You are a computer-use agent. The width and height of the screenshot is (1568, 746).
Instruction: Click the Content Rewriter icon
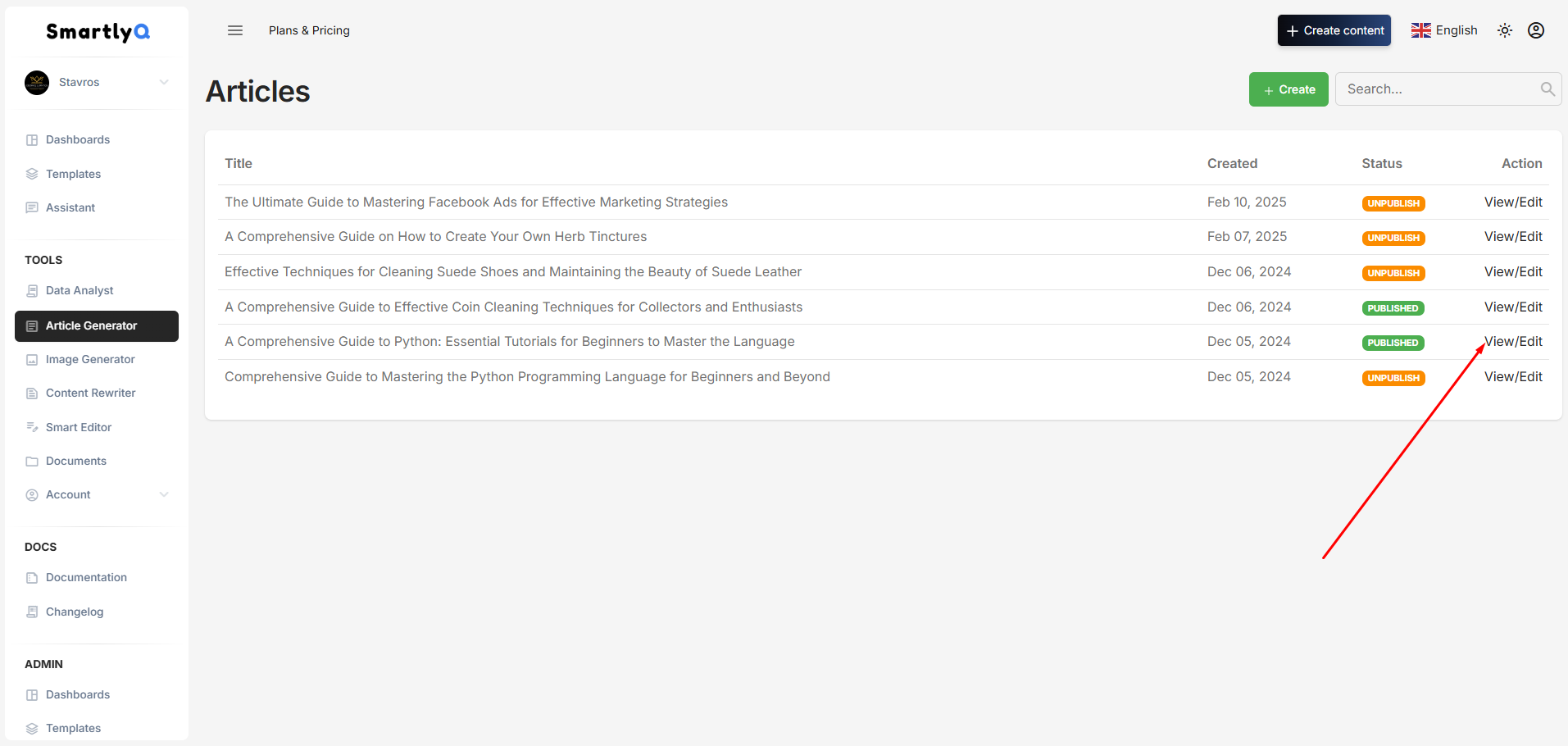pos(32,393)
